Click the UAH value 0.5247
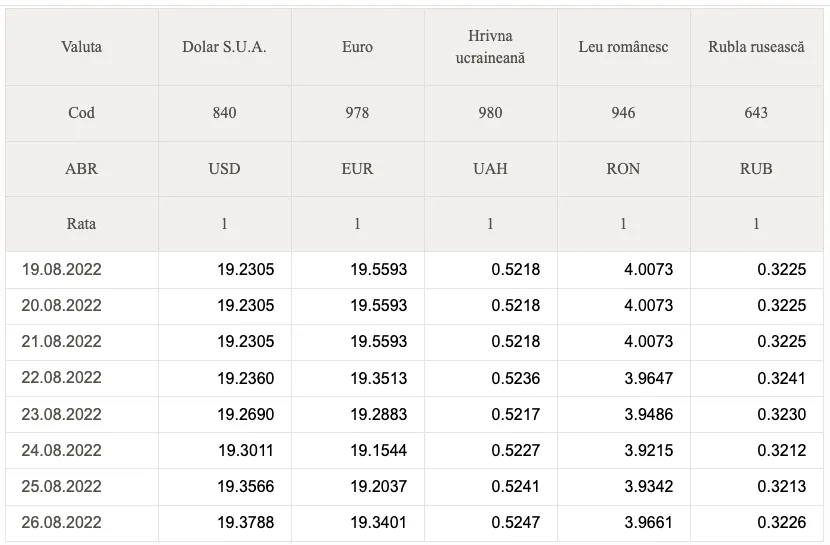The width and height of the screenshot is (830, 545). point(516,523)
